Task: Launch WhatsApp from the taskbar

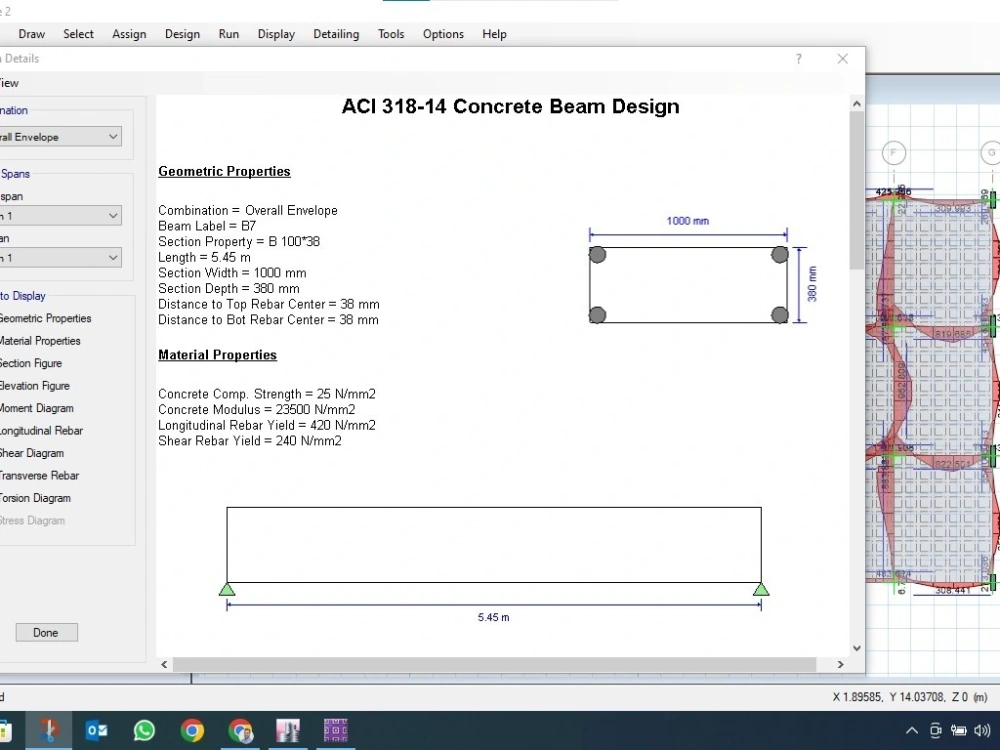Action: (x=144, y=730)
